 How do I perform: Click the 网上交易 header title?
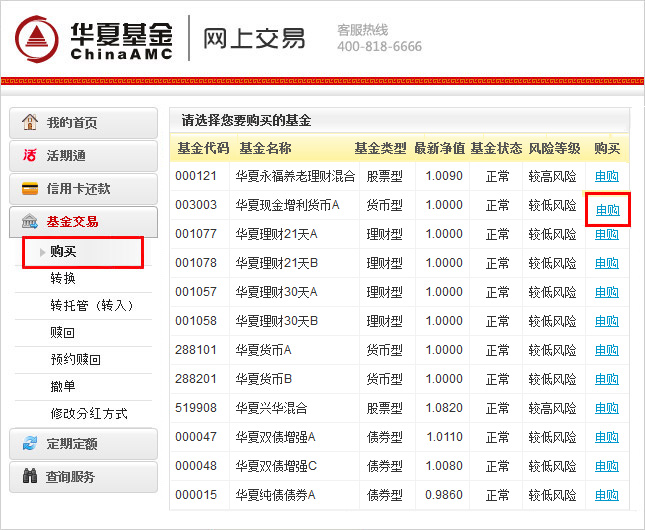click(254, 39)
